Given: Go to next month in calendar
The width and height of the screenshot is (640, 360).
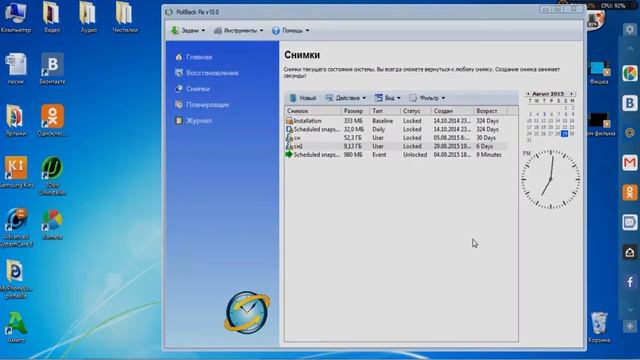Looking at the screenshot, I should tap(571, 94).
